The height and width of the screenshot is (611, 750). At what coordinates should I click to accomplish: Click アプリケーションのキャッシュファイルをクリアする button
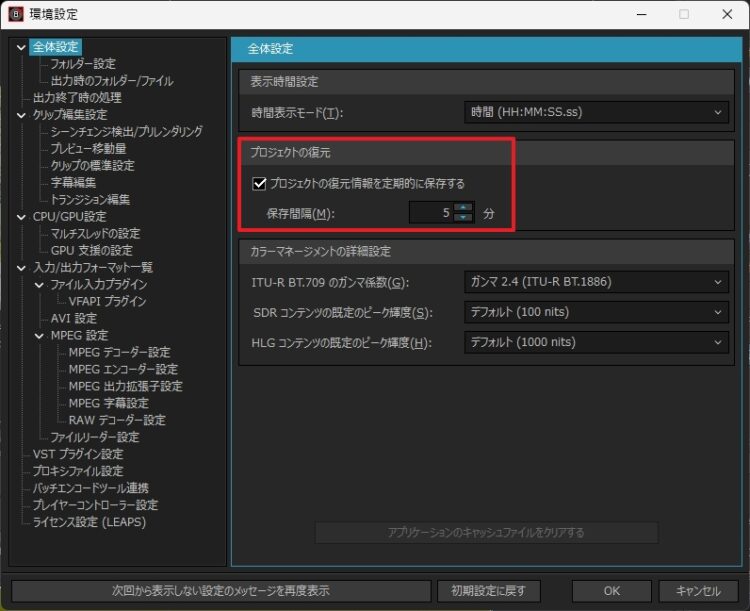click(x=486, y=533)
